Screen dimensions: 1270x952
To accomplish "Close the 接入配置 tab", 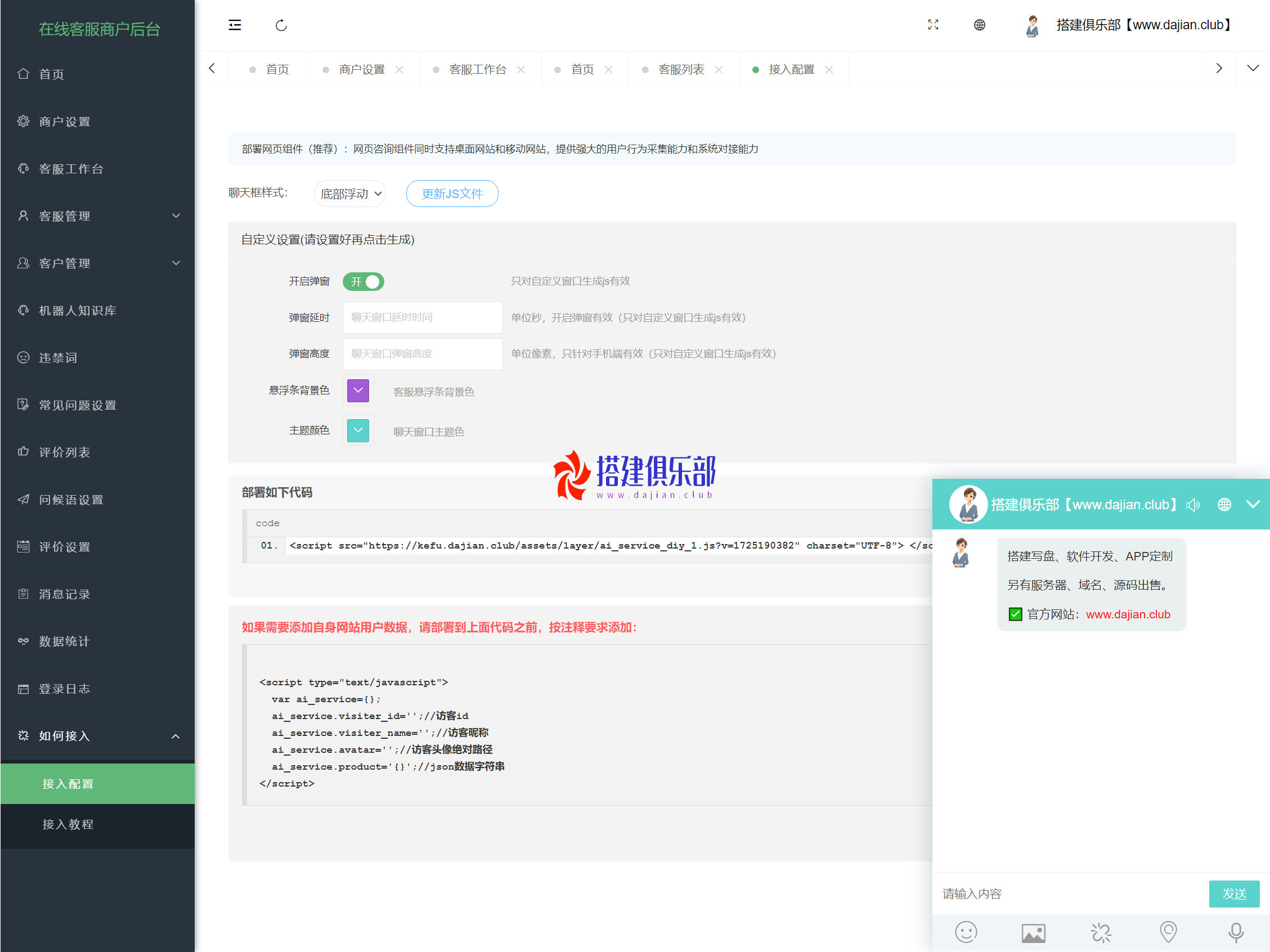I will coord(829,69).
